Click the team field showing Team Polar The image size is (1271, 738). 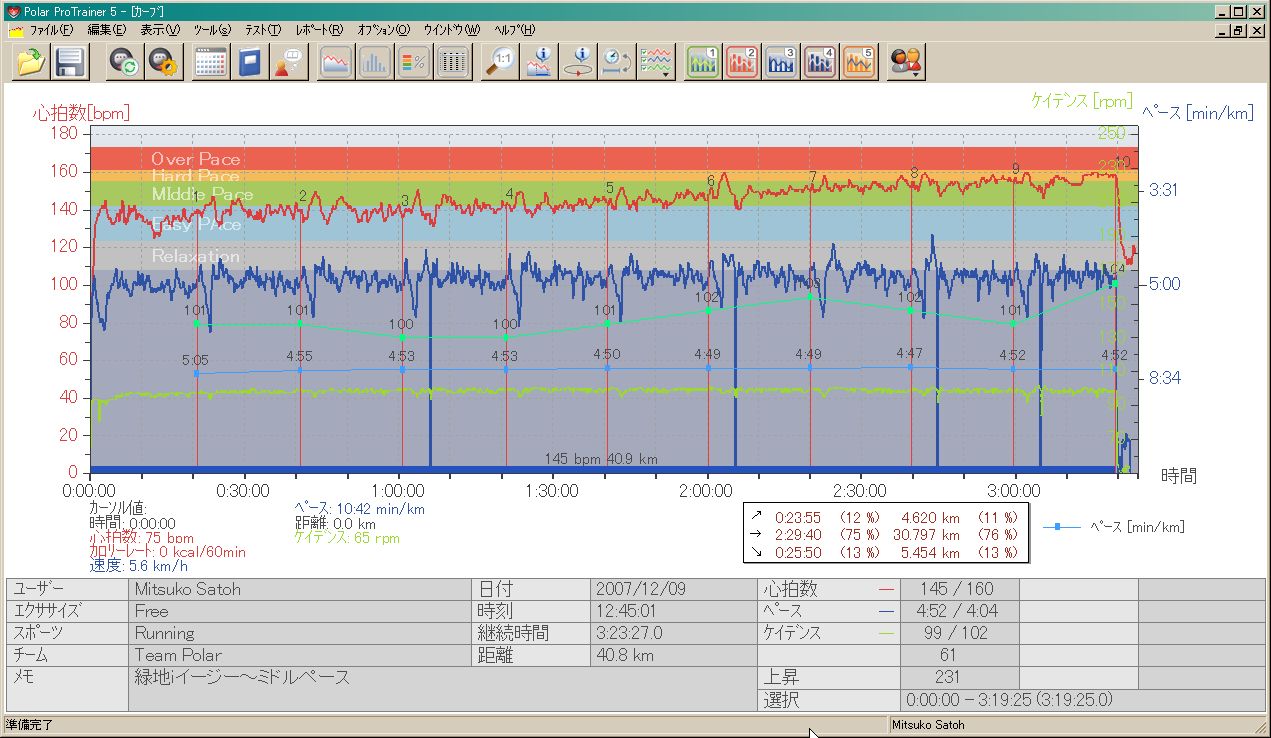[299, 655]
